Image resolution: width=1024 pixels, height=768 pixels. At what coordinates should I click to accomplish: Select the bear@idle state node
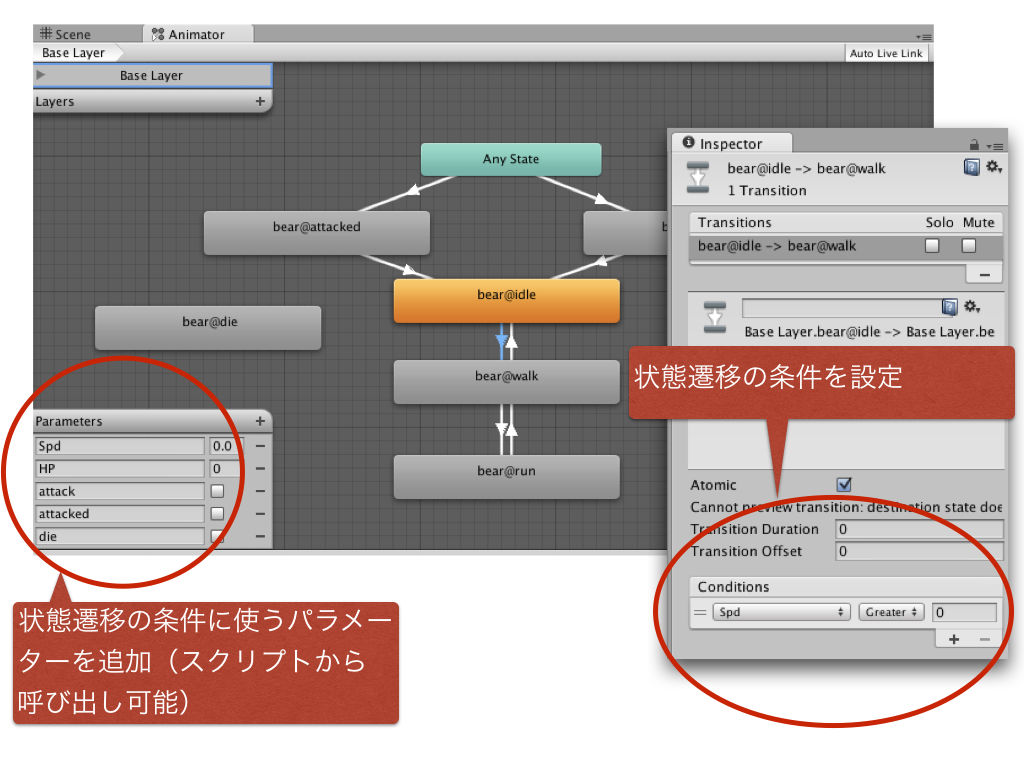pyautogui.click(x=506, y=300)
